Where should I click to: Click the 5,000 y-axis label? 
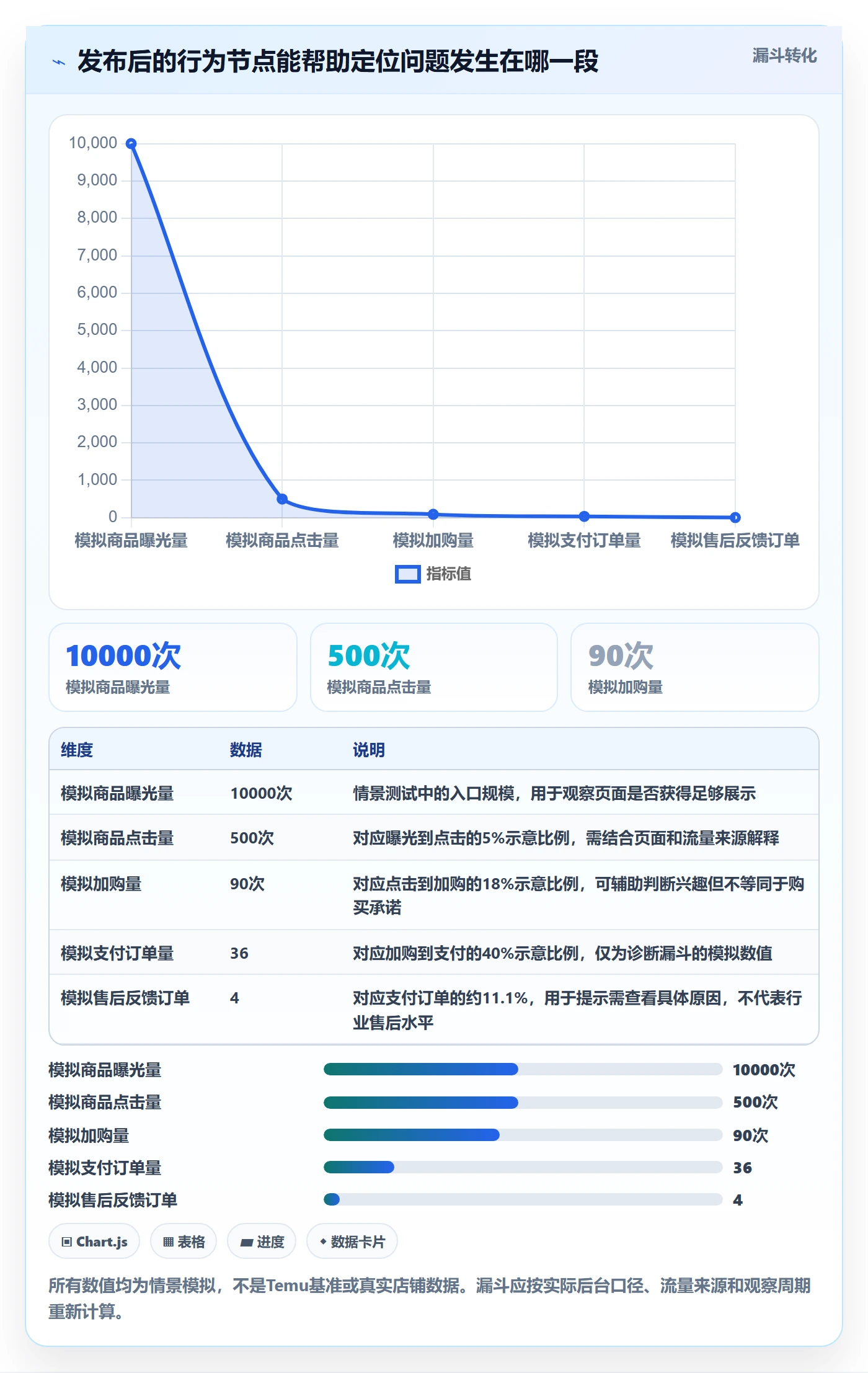pos(97,329)
